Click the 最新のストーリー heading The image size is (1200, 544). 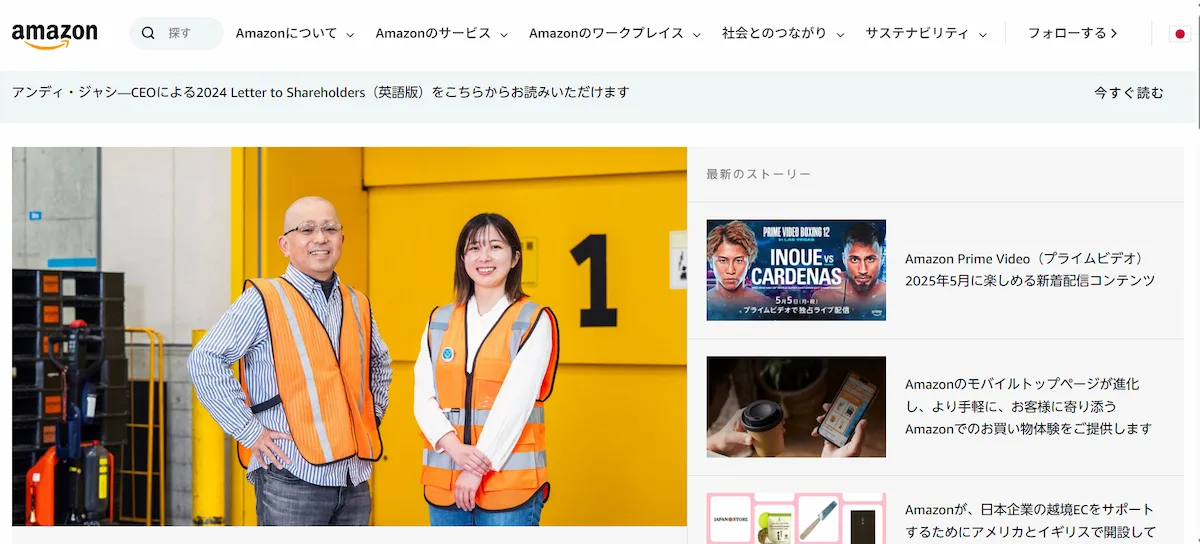point(759,174)
